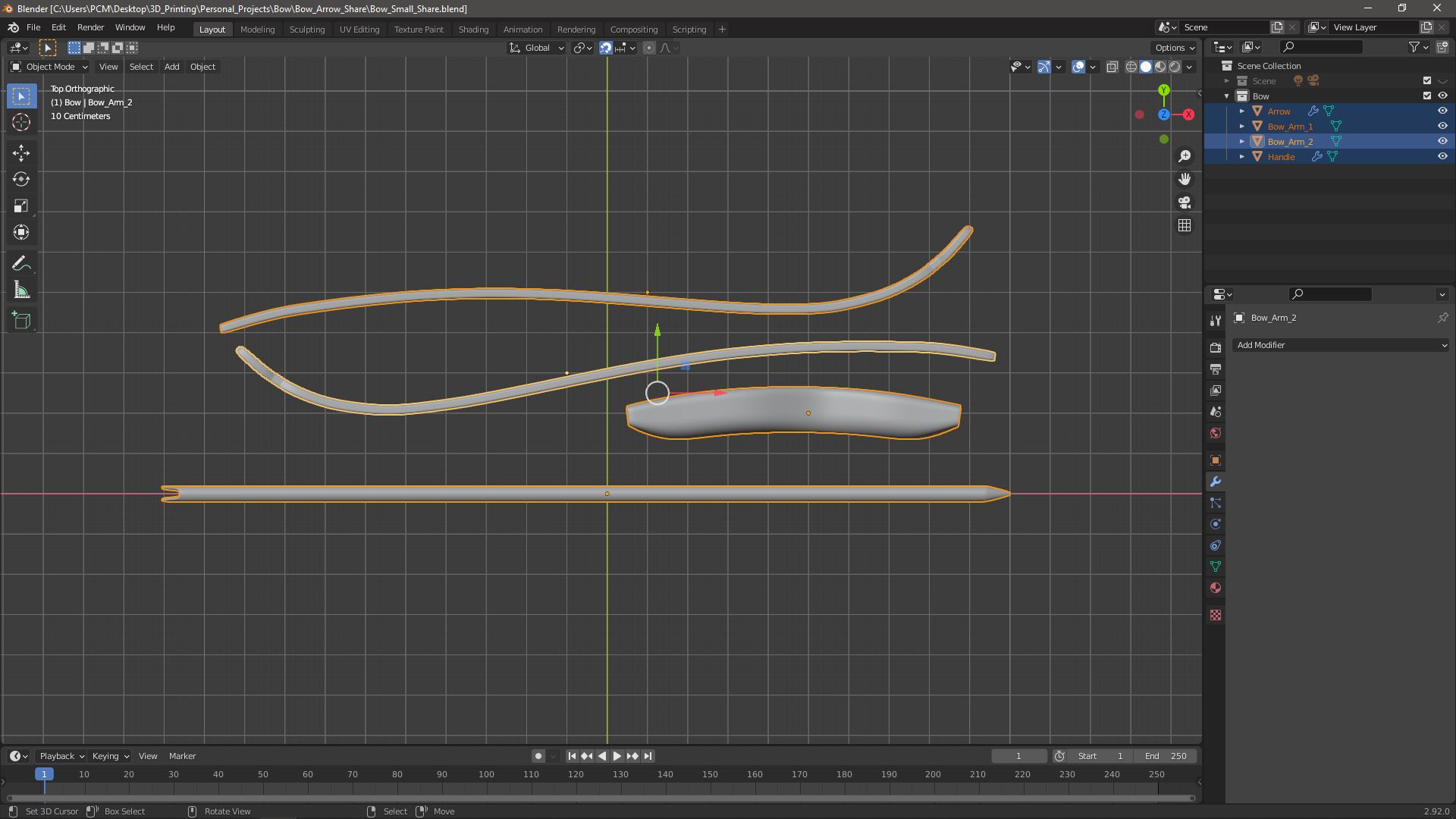
Task: Toggle visibility of the Handle object
Action: tap(1442, 156)
